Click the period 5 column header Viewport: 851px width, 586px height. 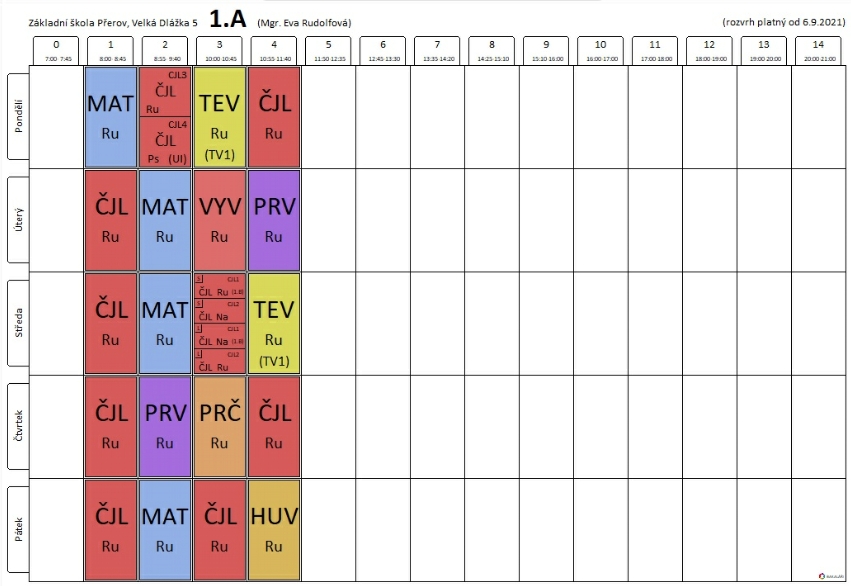click(x=328, y=51)
